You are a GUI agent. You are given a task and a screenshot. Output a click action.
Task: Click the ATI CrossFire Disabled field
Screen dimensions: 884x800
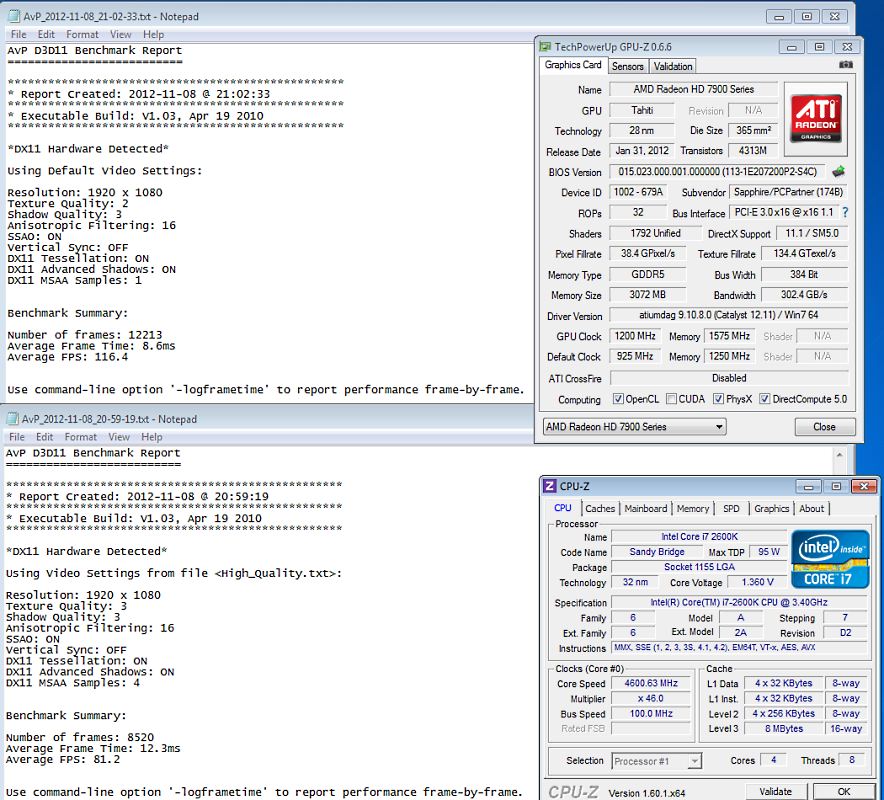(729, 378)
